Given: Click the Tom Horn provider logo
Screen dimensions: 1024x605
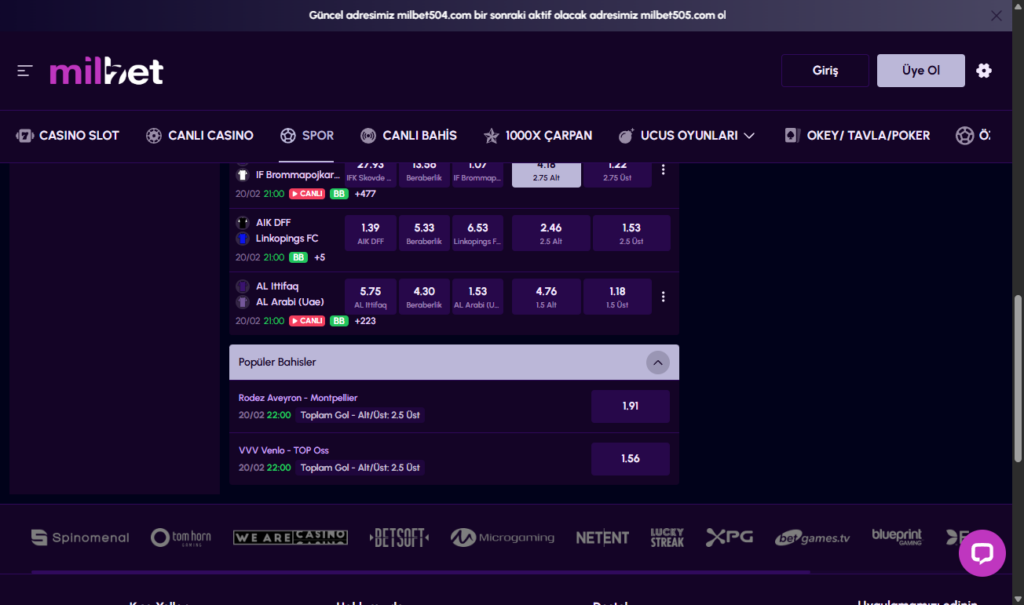Looking at the screenshot, I should coord(181,538).
